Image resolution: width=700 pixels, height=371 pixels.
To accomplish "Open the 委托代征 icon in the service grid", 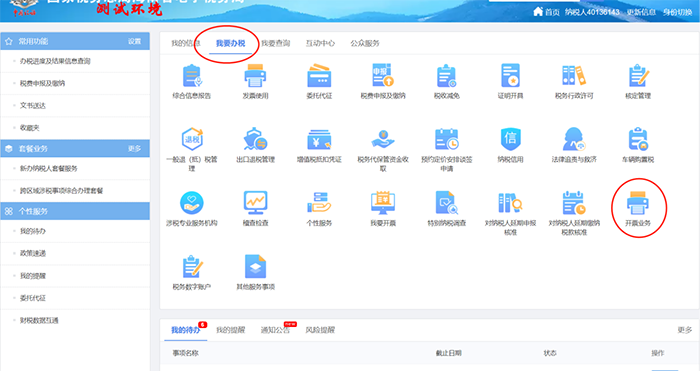I will pyautogui.click(x=319, y=76).
